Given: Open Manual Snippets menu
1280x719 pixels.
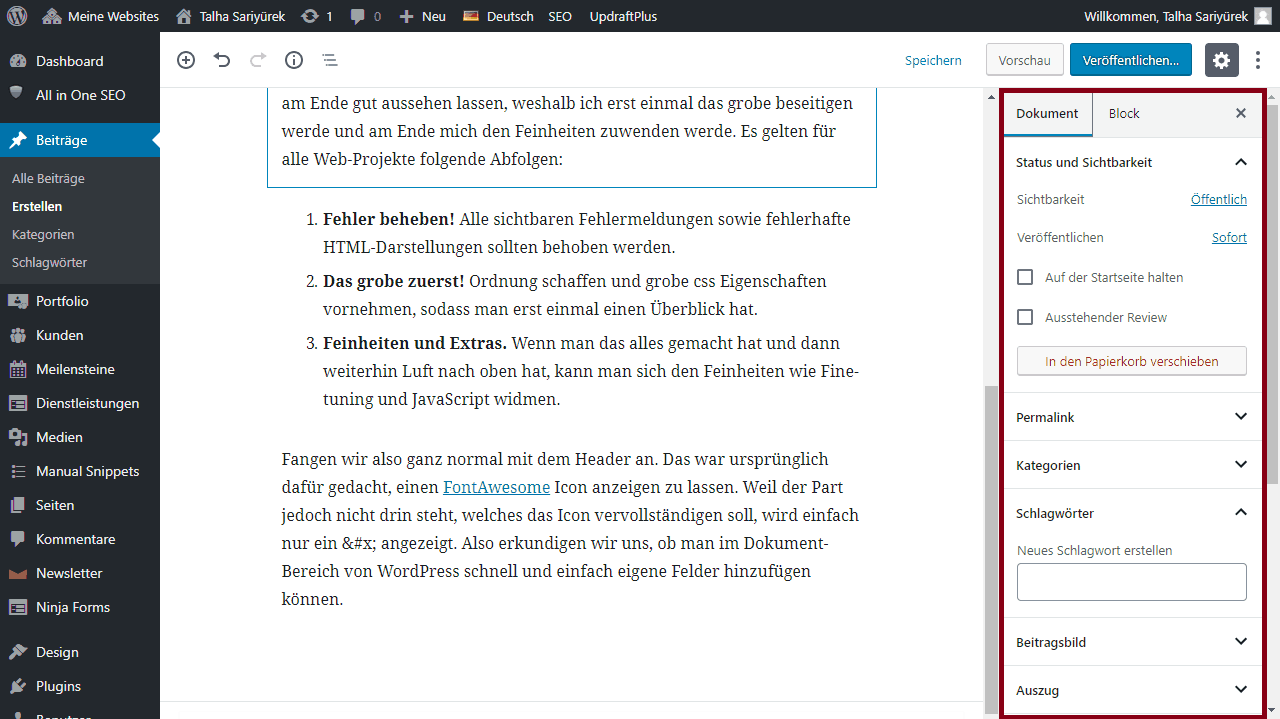Looking at the screenshot, I should [80, 471].
